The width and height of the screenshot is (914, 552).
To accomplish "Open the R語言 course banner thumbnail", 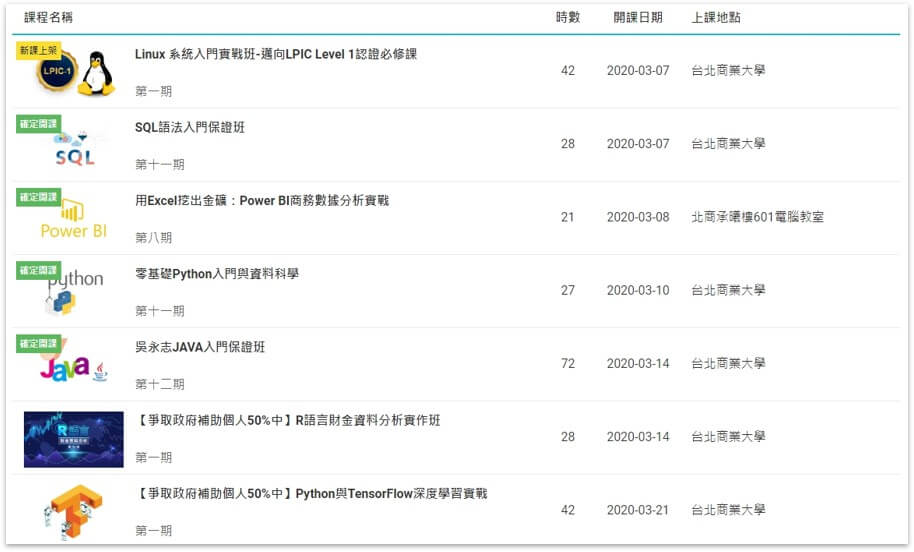I will pos(73,439).
